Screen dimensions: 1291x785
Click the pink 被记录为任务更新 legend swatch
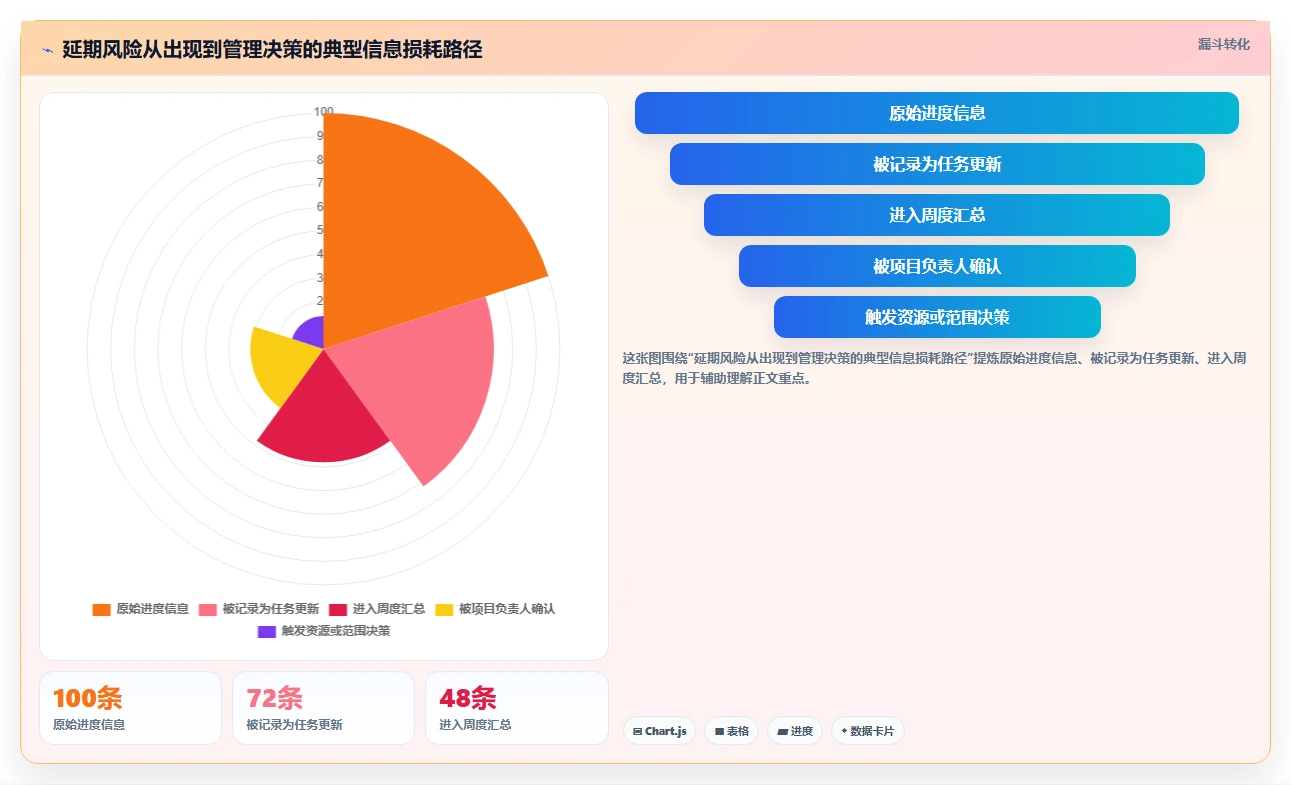point(208,609)
